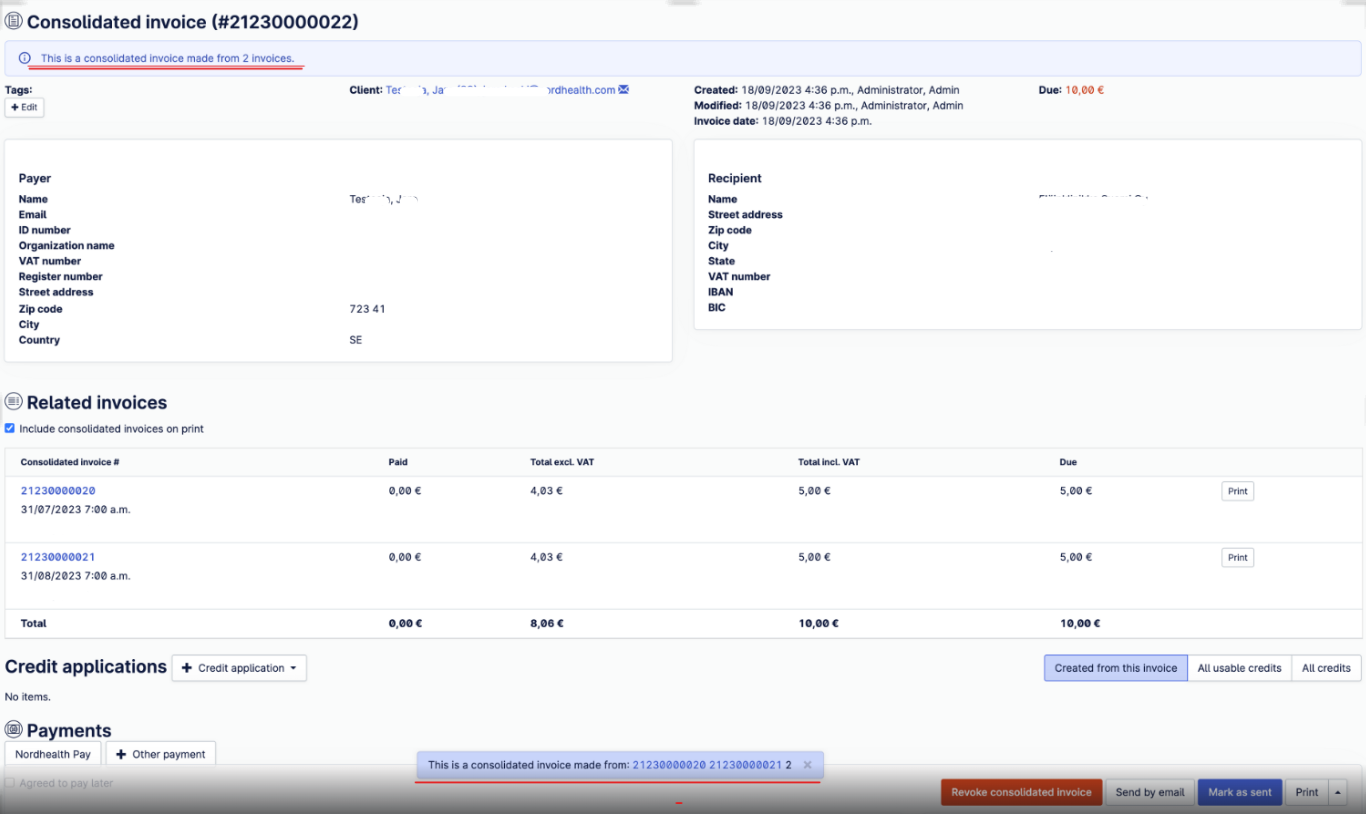This screenshot has width=1366, height=814.
Task: Uncheck Include consolidated invoices on print
Action: tap(10, 429)
